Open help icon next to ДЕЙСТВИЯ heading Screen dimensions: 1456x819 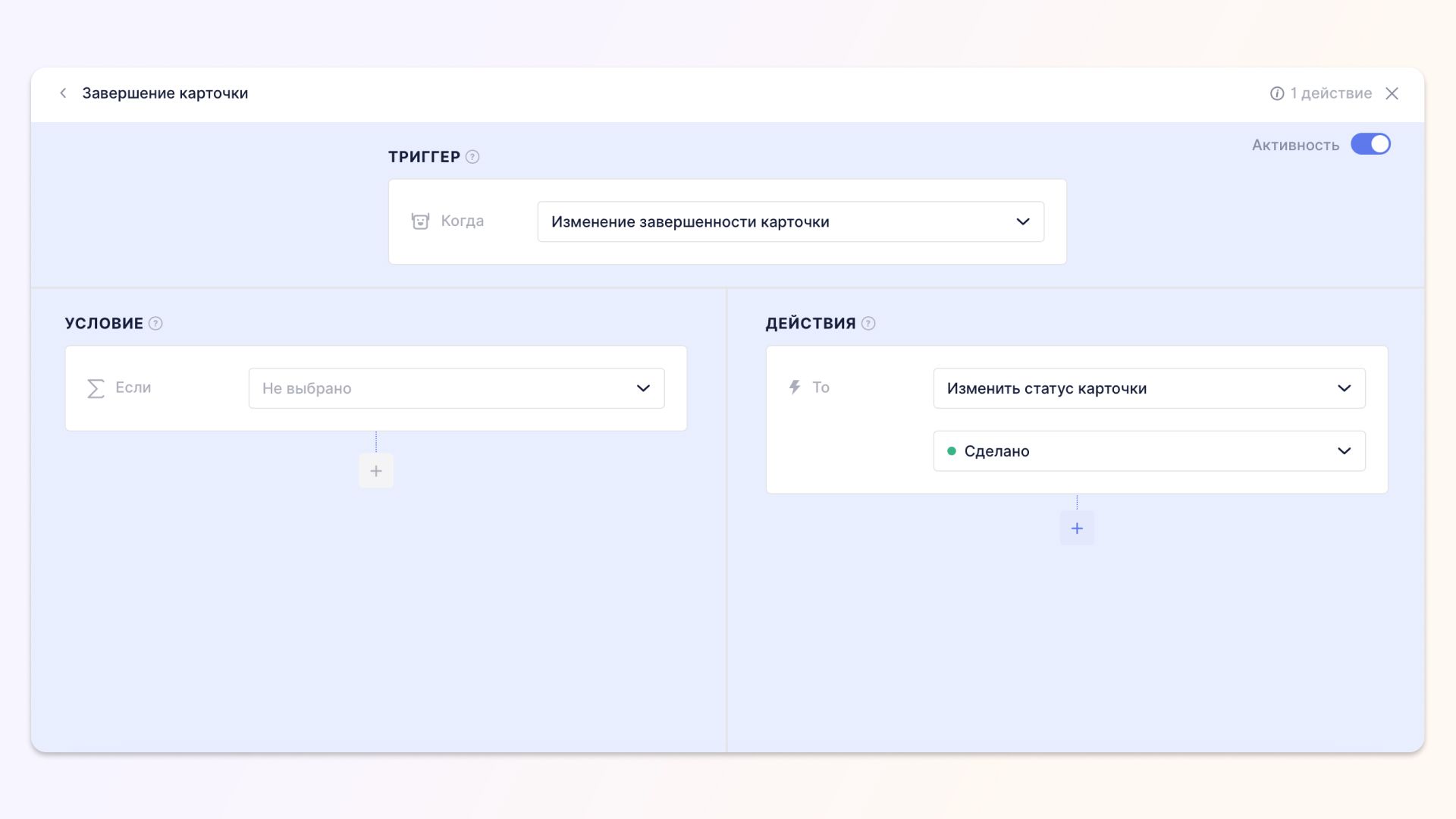[868, 324]
